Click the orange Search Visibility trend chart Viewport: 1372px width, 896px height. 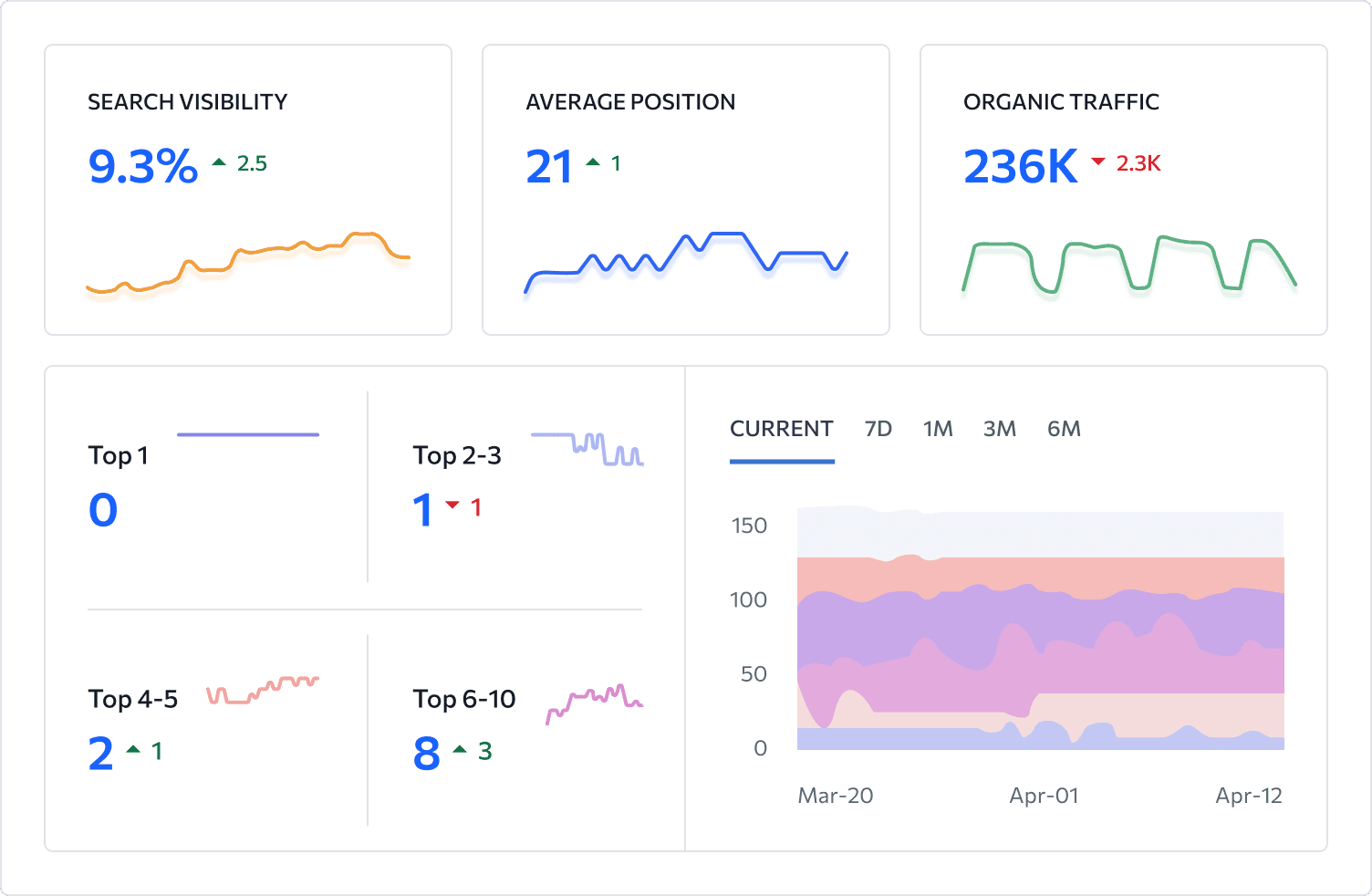point(248,263)
